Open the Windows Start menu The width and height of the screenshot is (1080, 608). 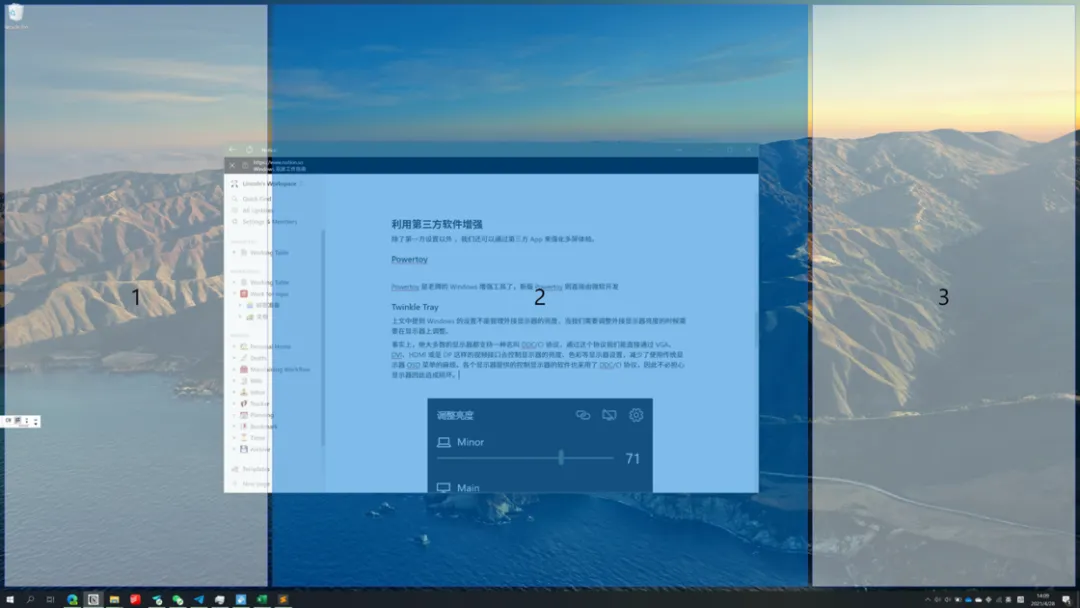tap(11, 600)
